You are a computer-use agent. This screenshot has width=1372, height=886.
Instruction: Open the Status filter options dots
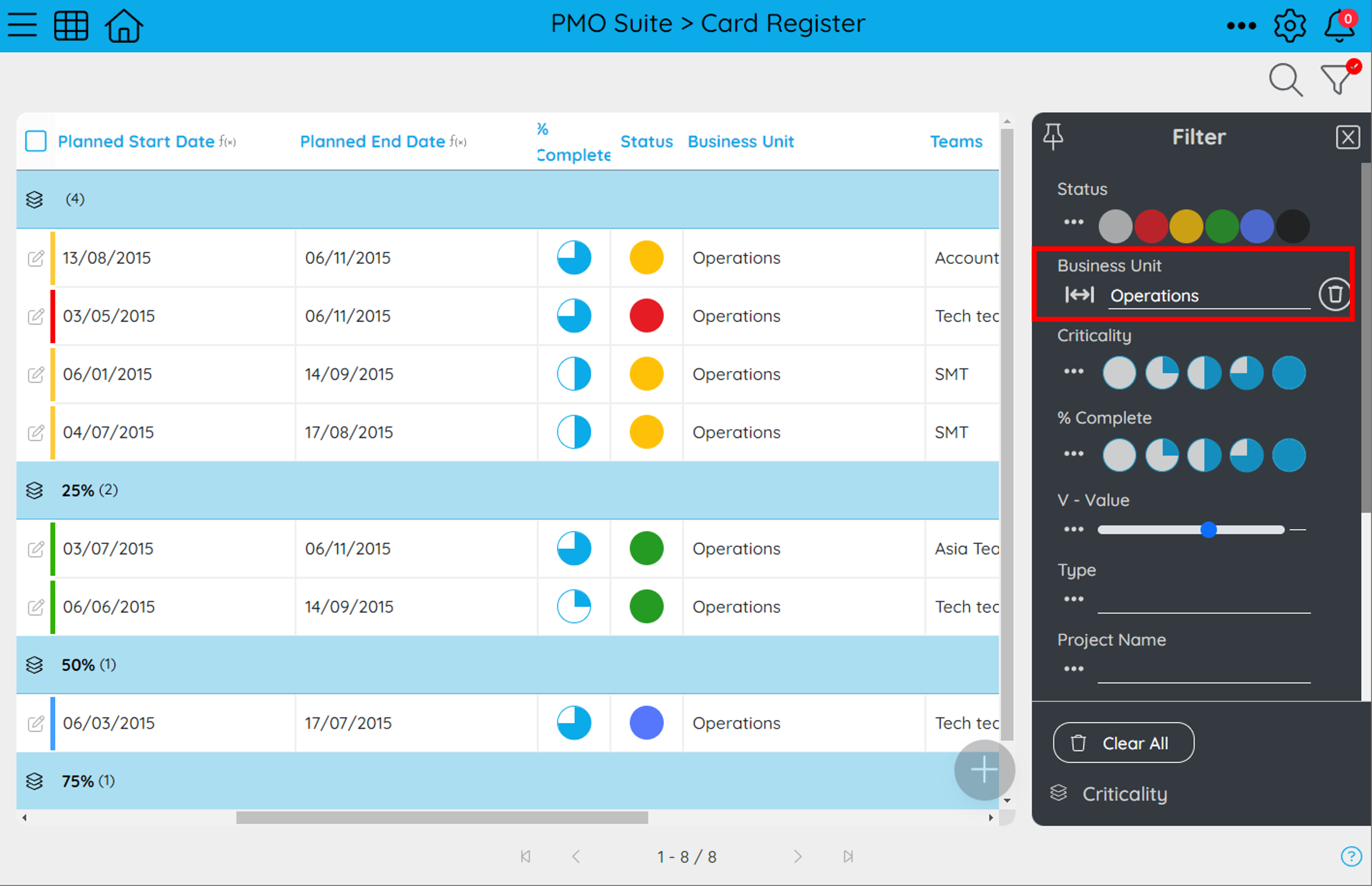(x=1073, y=222)
